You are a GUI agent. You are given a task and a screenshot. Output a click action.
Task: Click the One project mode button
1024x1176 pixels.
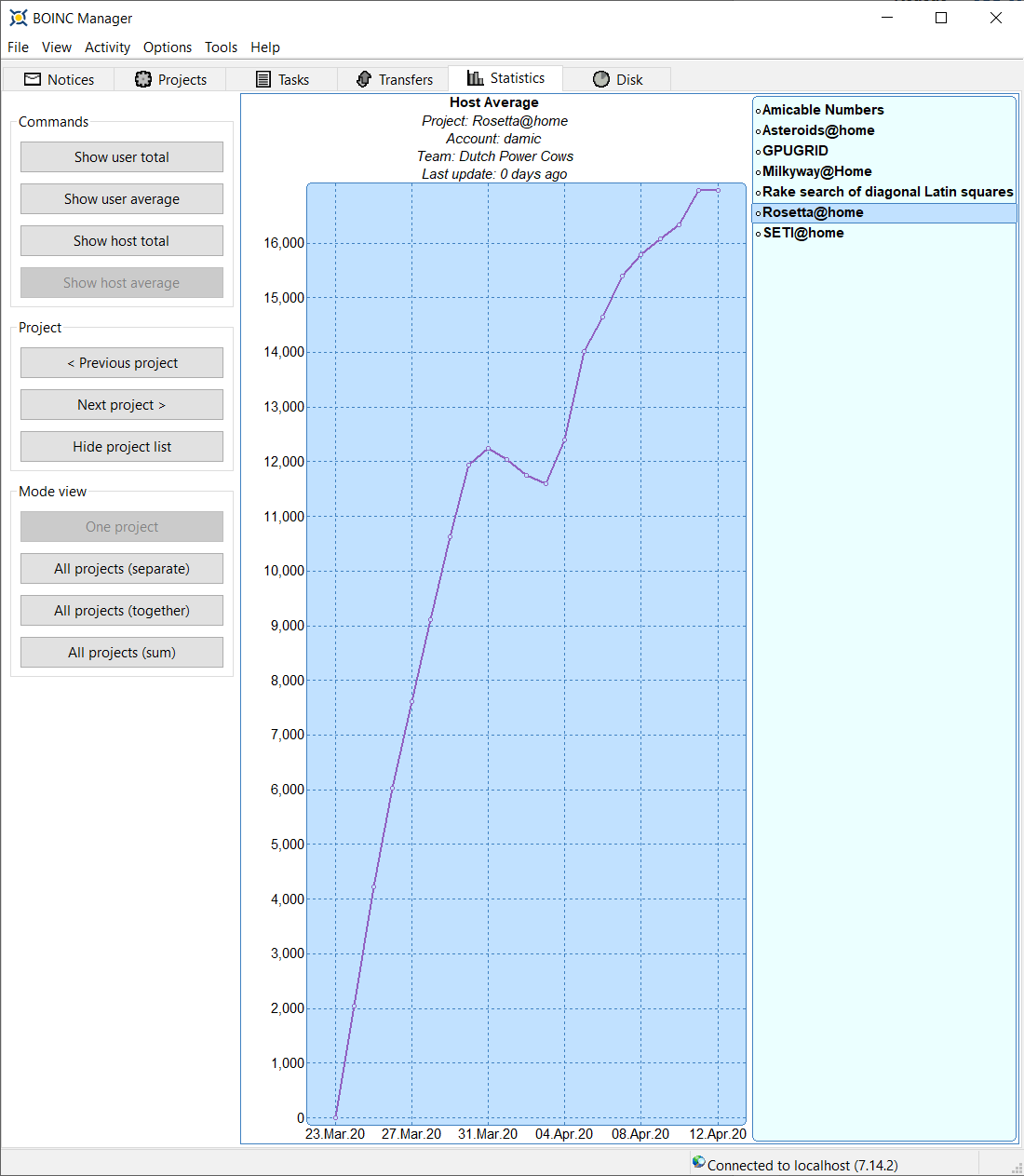click(x=122, y=527)
